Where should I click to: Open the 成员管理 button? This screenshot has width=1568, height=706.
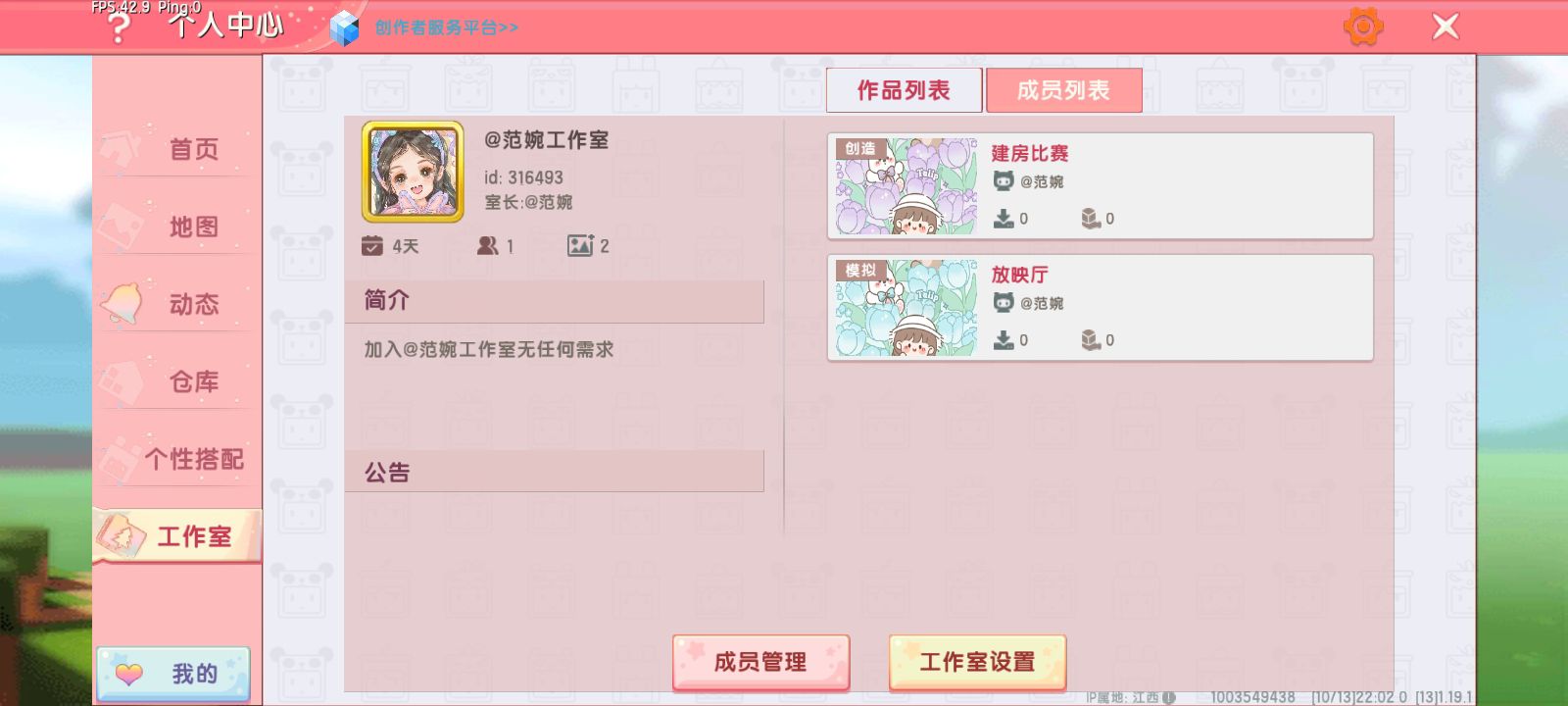pyautogui.click(x=760, y=662)
